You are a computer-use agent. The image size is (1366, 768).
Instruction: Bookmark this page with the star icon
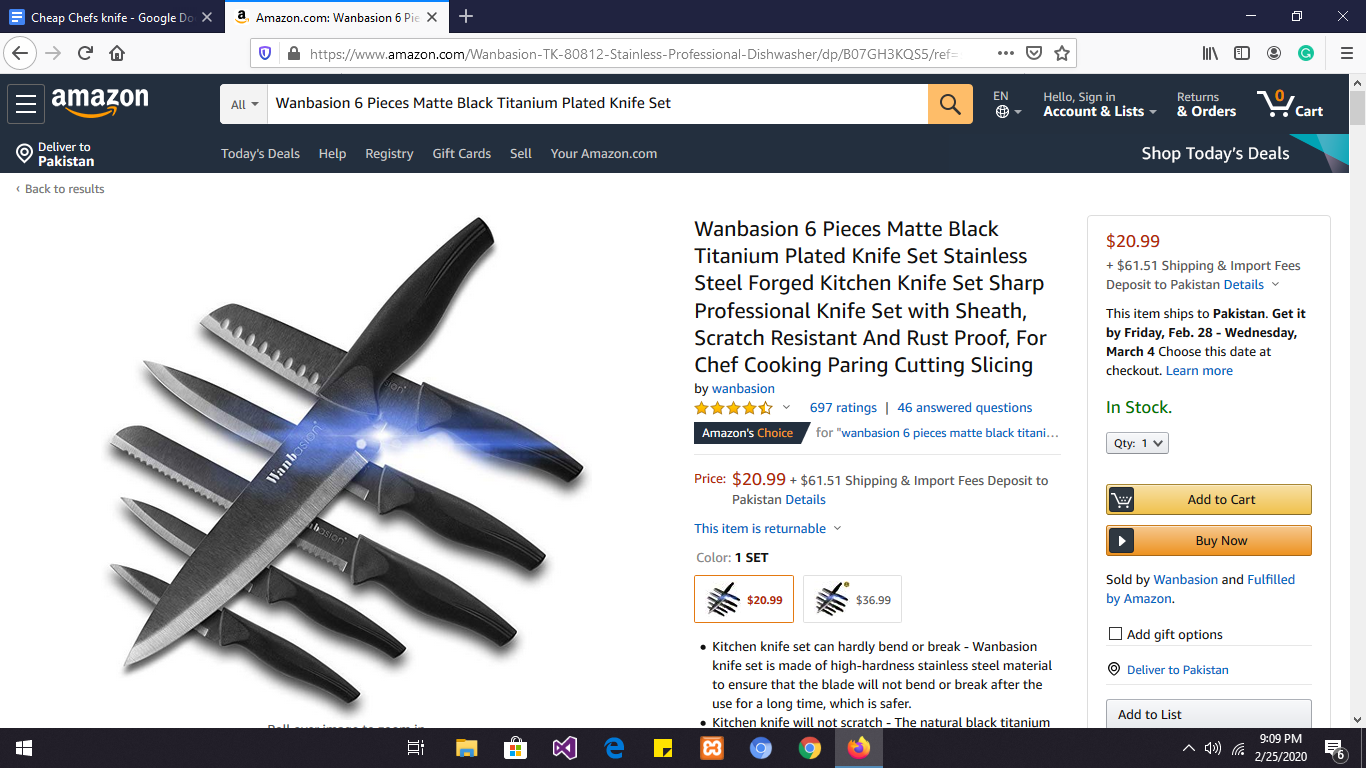(1062, 53)
